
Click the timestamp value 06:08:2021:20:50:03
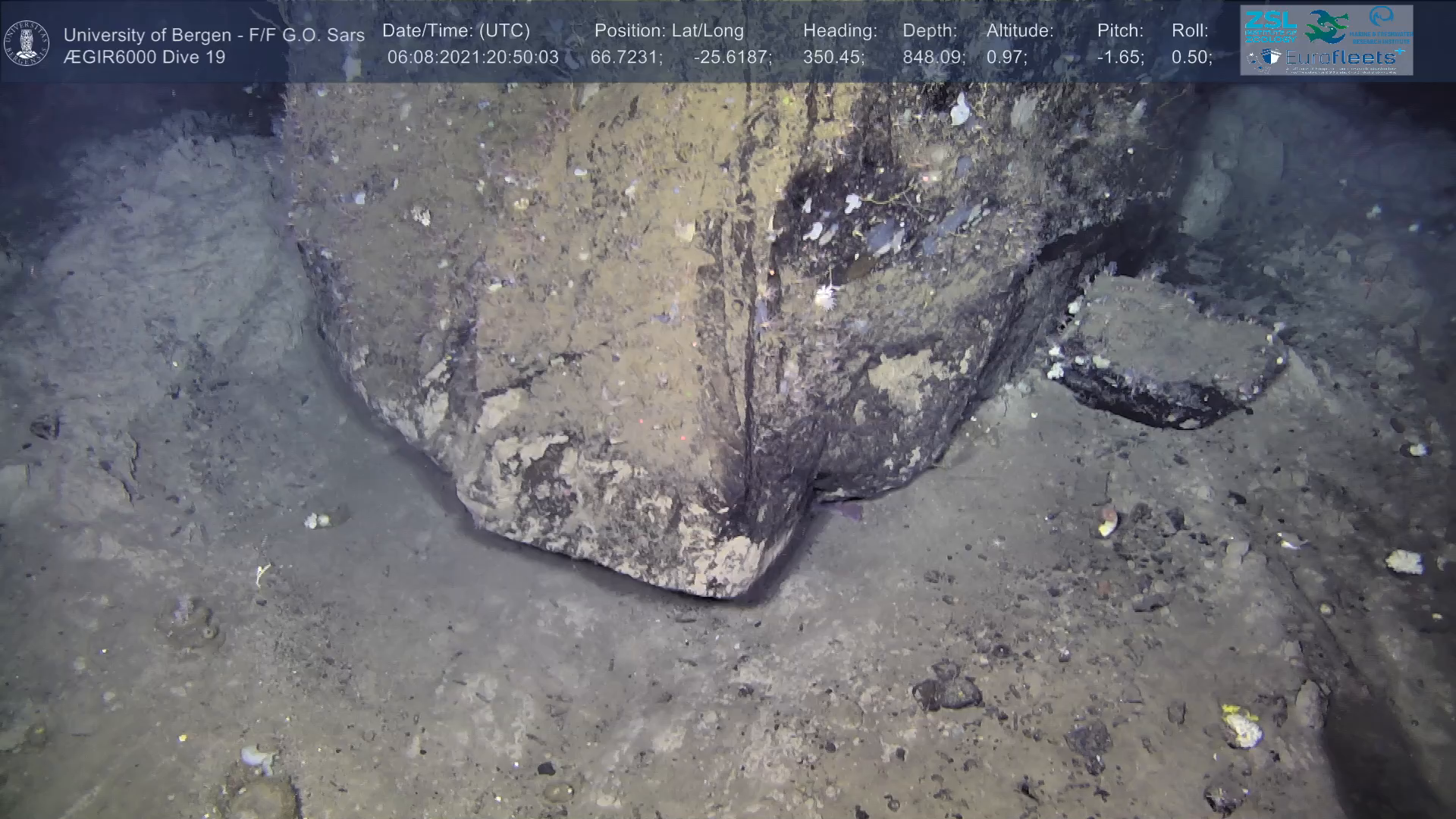[x=472, y=58]
